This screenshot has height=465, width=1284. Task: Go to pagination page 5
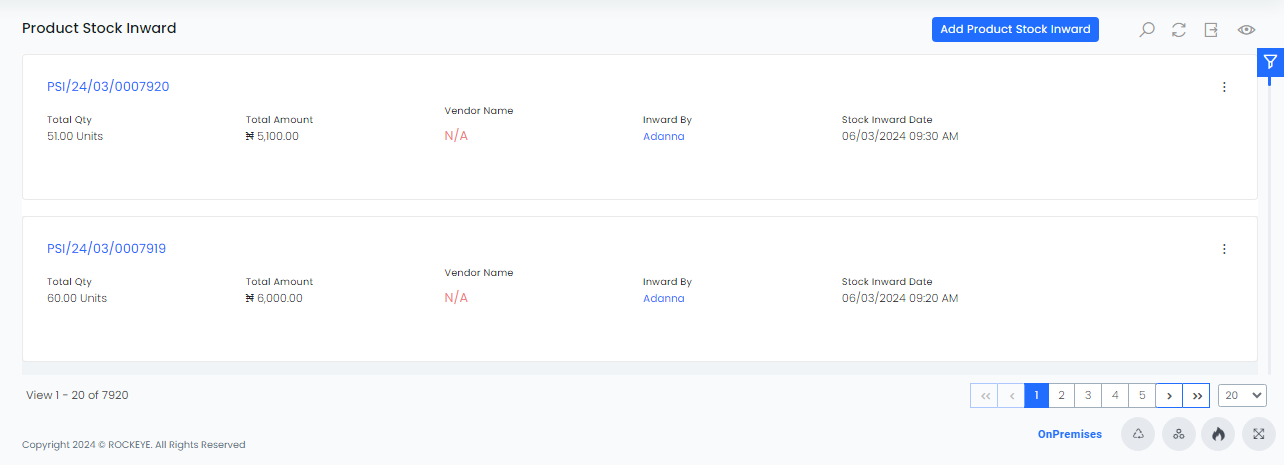click(x=1142, y=395)
